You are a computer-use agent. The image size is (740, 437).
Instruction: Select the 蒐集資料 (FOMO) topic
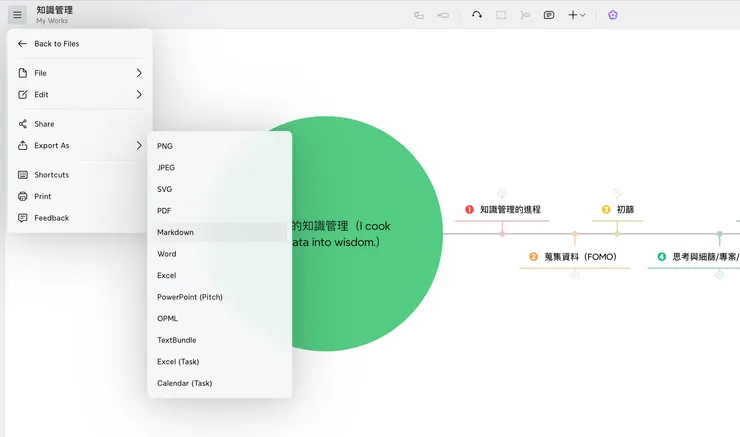coord(574,257)
